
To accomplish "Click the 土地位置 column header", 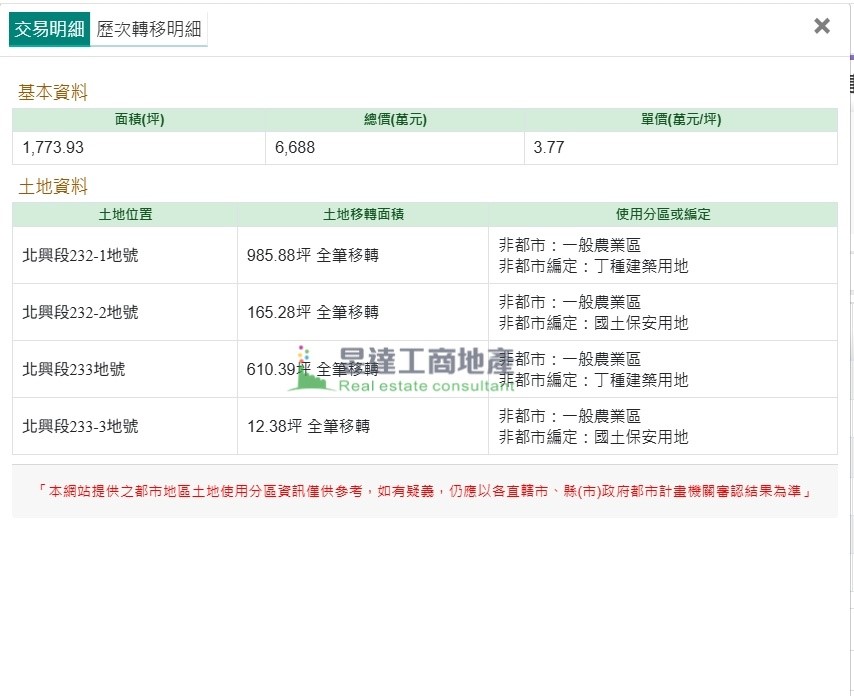I will pyautogui.click(x=125, y=214).
